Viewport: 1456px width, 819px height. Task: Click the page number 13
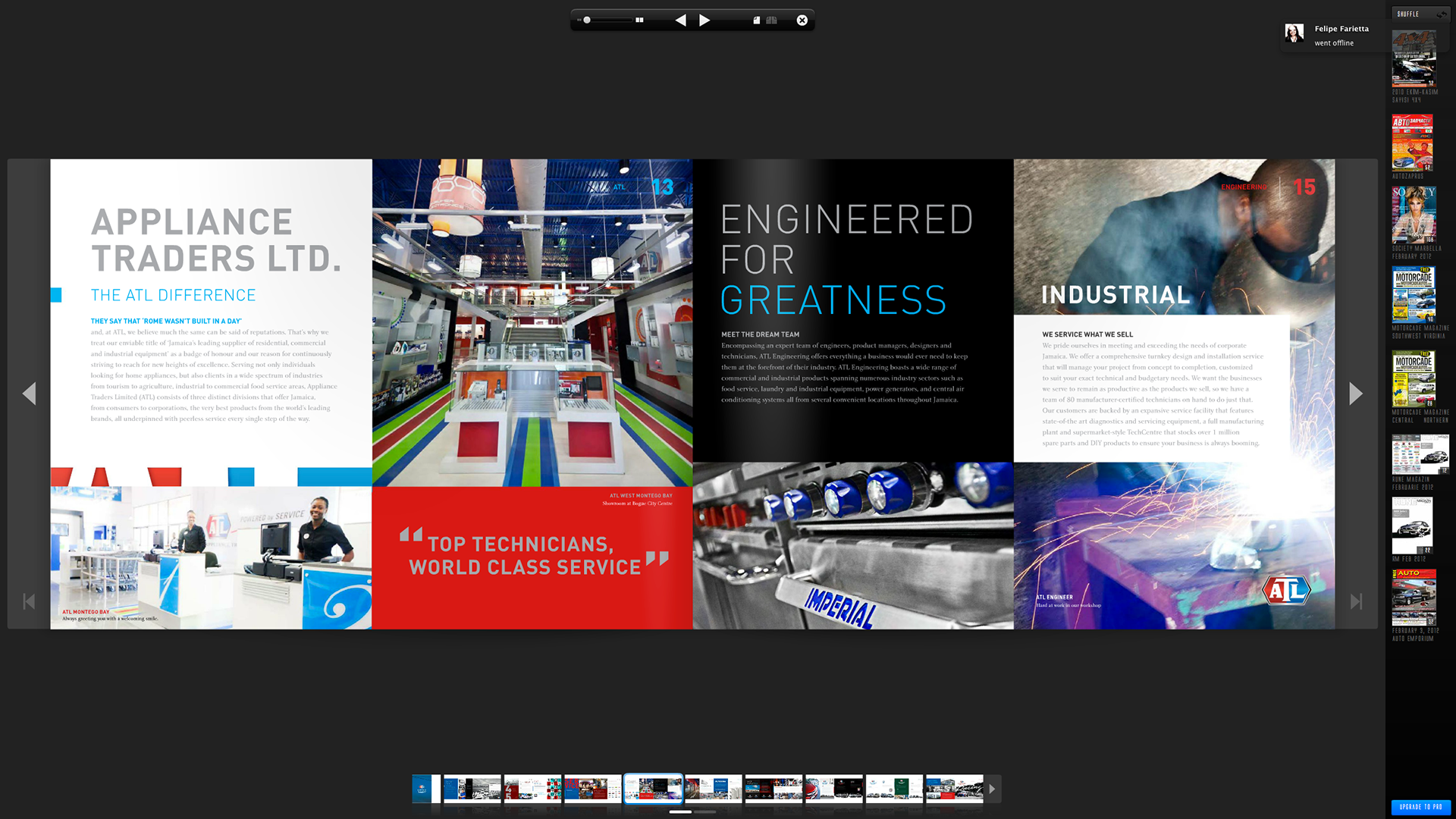coord(662,187)
